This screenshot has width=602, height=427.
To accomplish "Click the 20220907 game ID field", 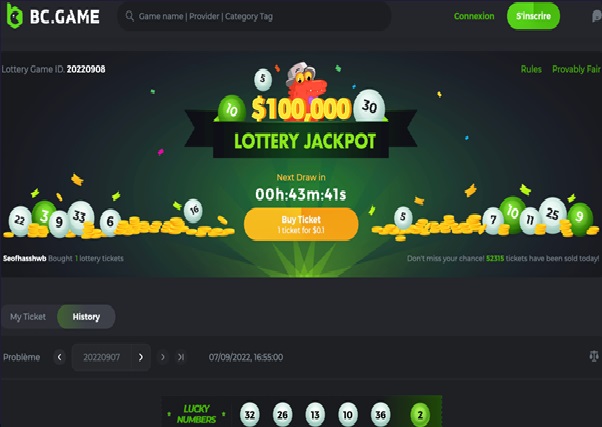I will [101, 357].
